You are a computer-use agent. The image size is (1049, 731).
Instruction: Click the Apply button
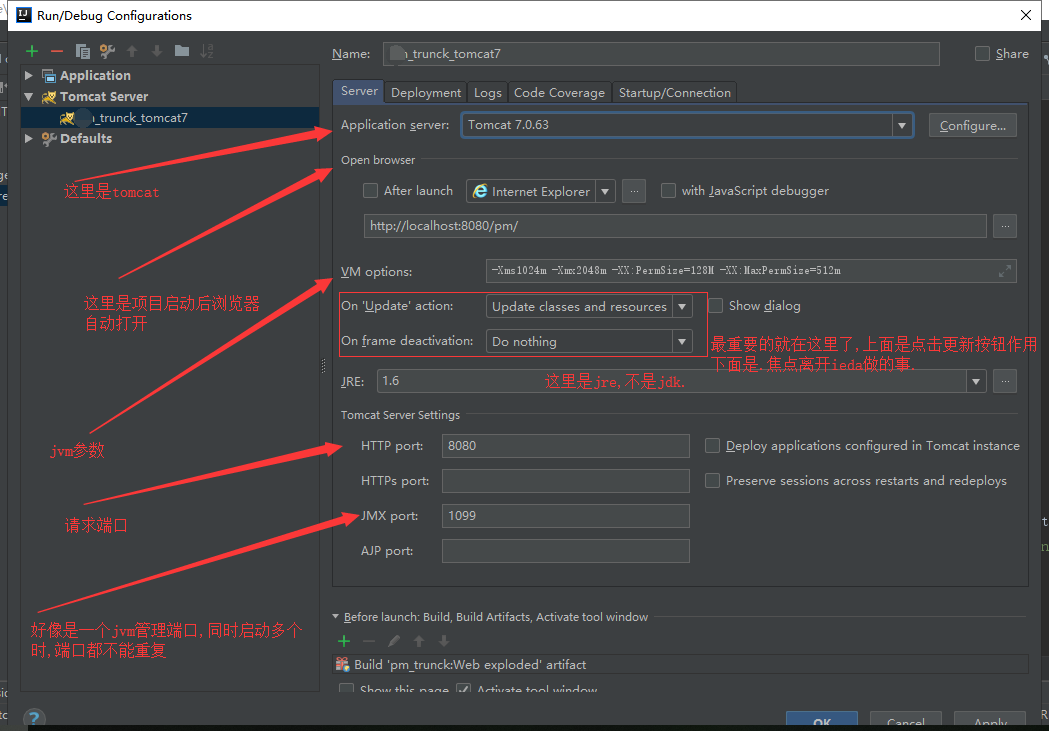(x=990, y=721)
